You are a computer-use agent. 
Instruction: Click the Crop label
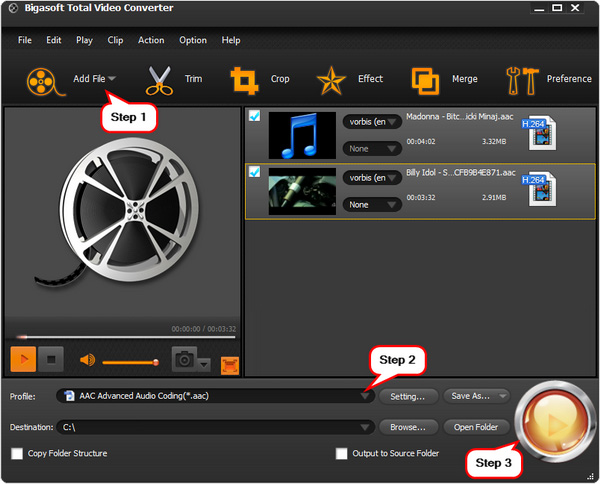pos(280,79)
